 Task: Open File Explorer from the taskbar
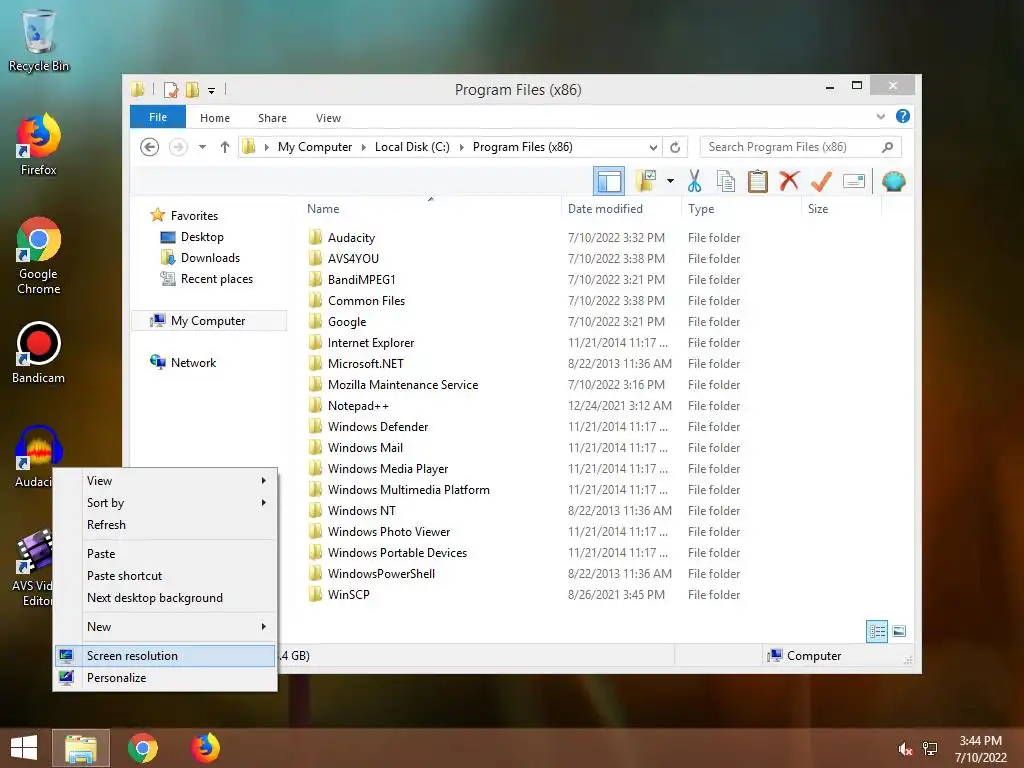[81, 748]
